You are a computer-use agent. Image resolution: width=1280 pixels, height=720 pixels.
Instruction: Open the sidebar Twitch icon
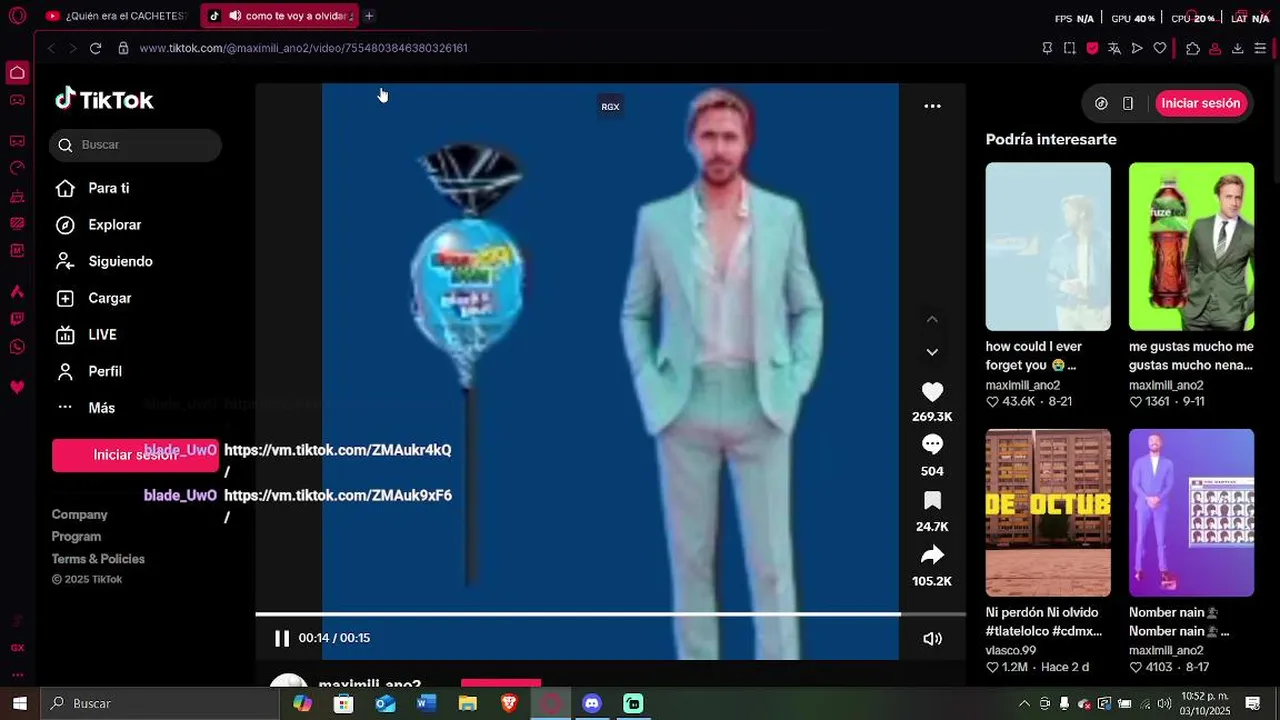coord(17,320)
